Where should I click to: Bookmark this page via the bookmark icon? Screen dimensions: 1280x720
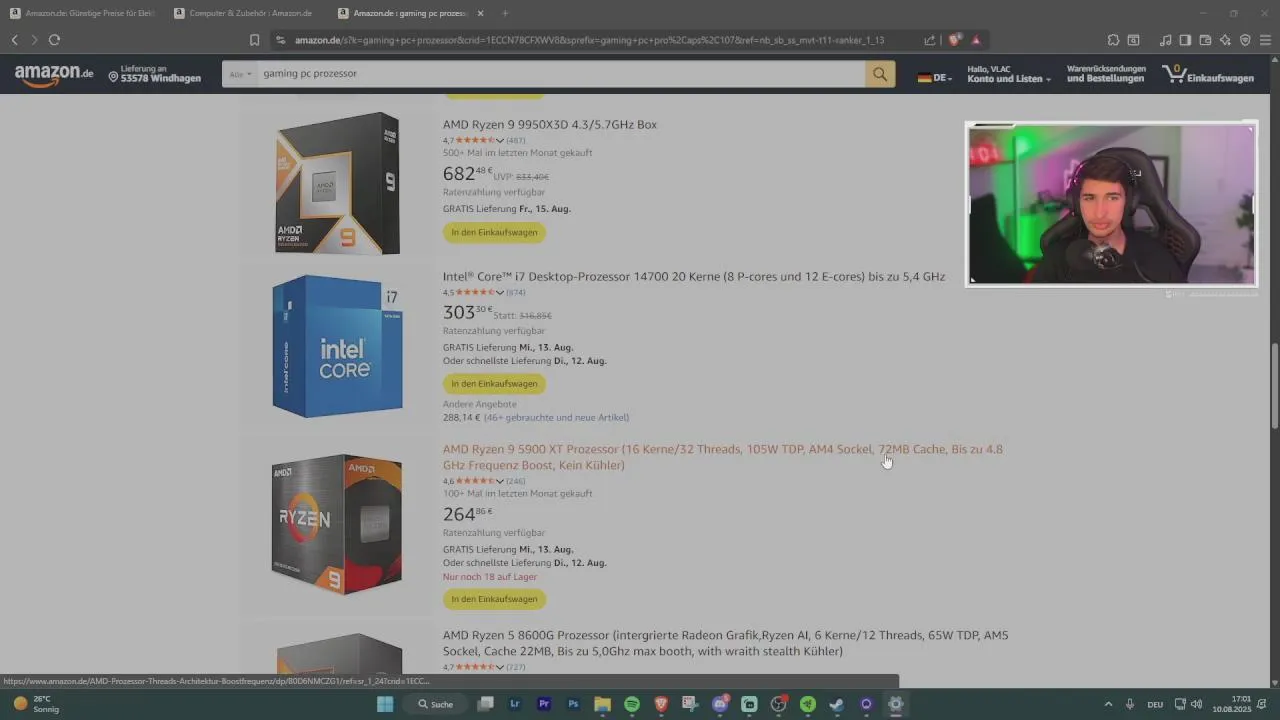254,40
